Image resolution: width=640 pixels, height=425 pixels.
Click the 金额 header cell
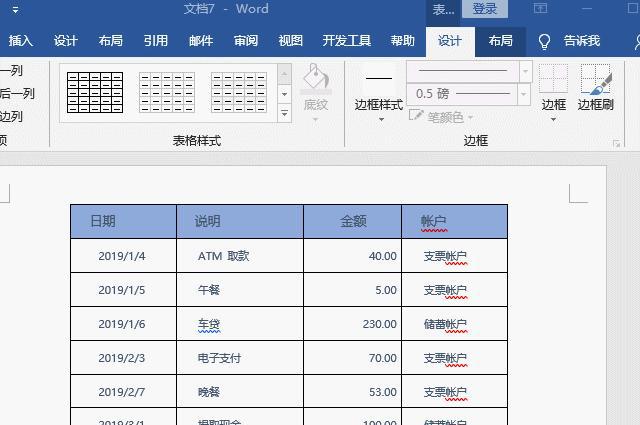click(353, 221)
